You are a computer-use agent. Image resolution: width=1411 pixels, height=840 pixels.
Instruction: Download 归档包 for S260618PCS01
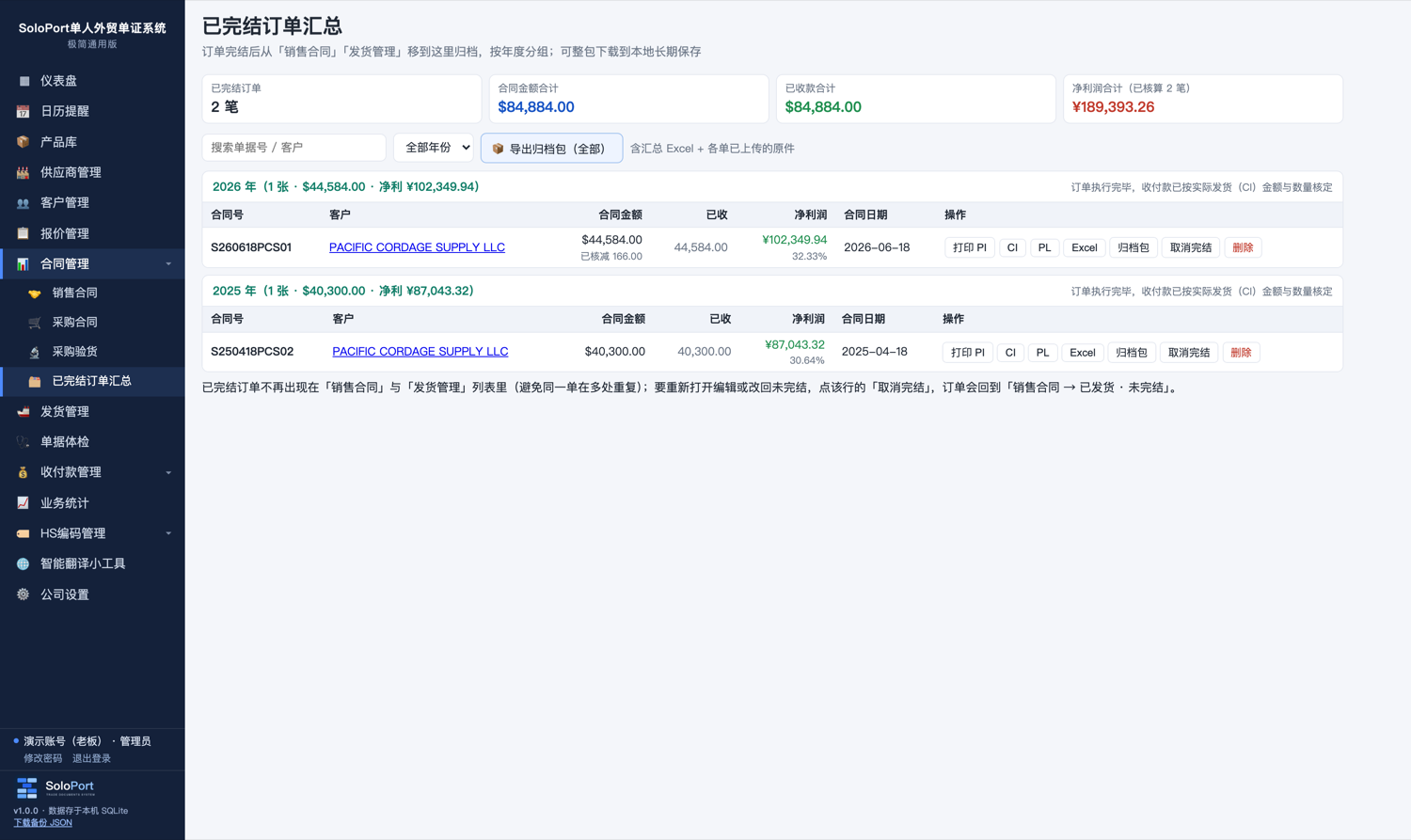point(1134,247)
